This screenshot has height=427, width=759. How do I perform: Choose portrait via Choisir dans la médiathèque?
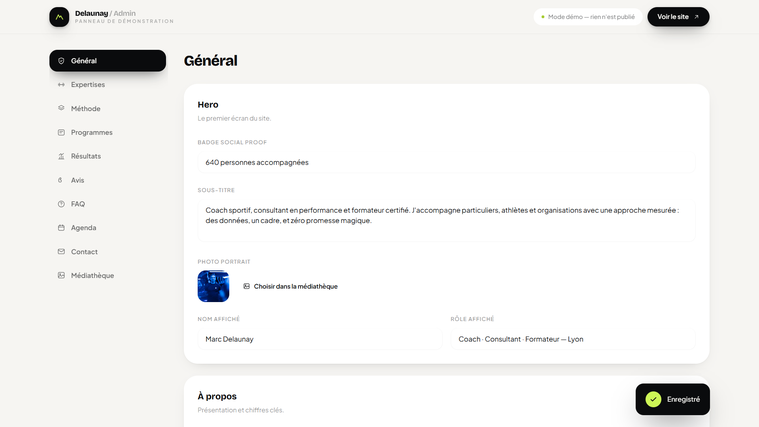pos(290,287)
